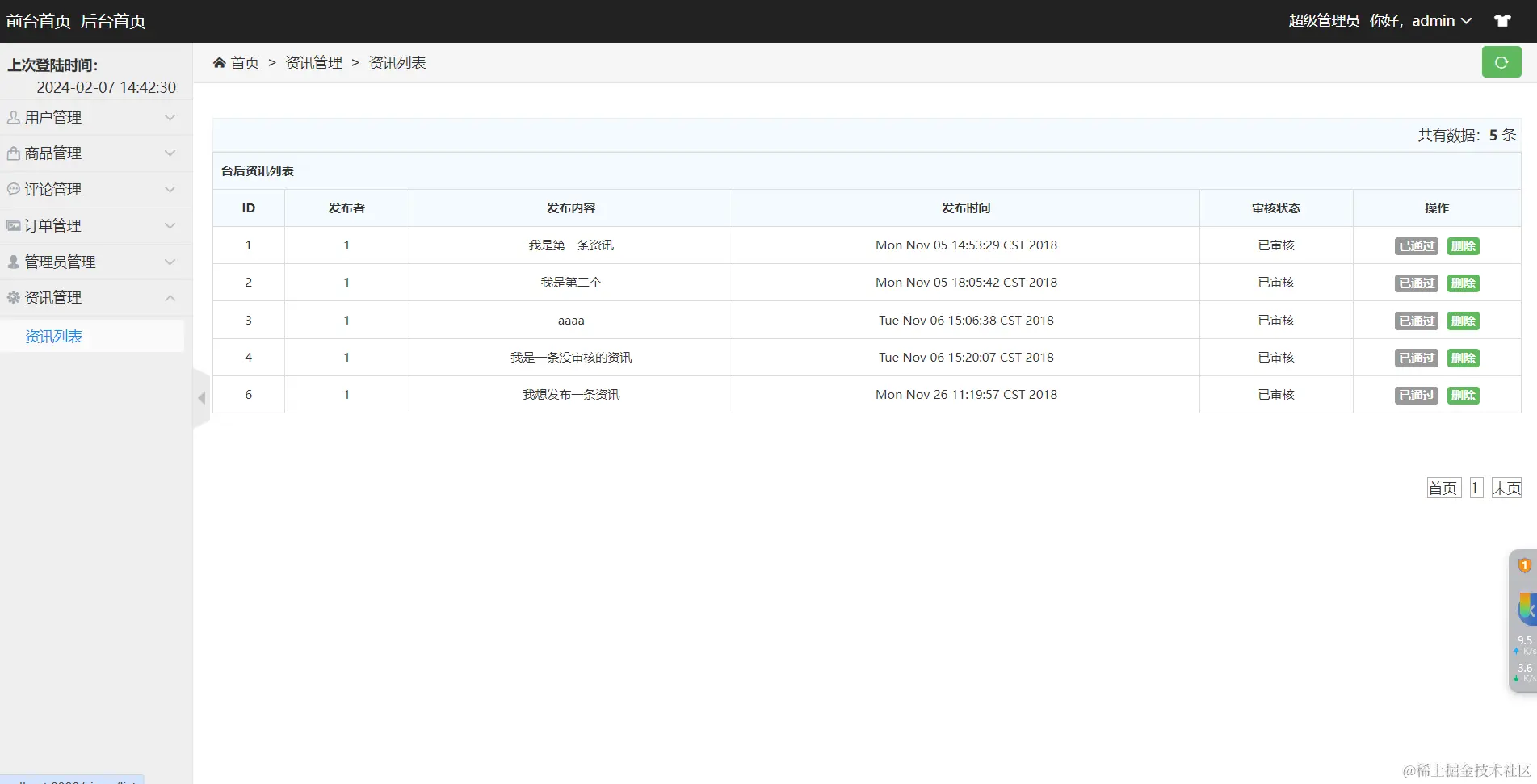Click content cell 我是第一条资讯

571,245
